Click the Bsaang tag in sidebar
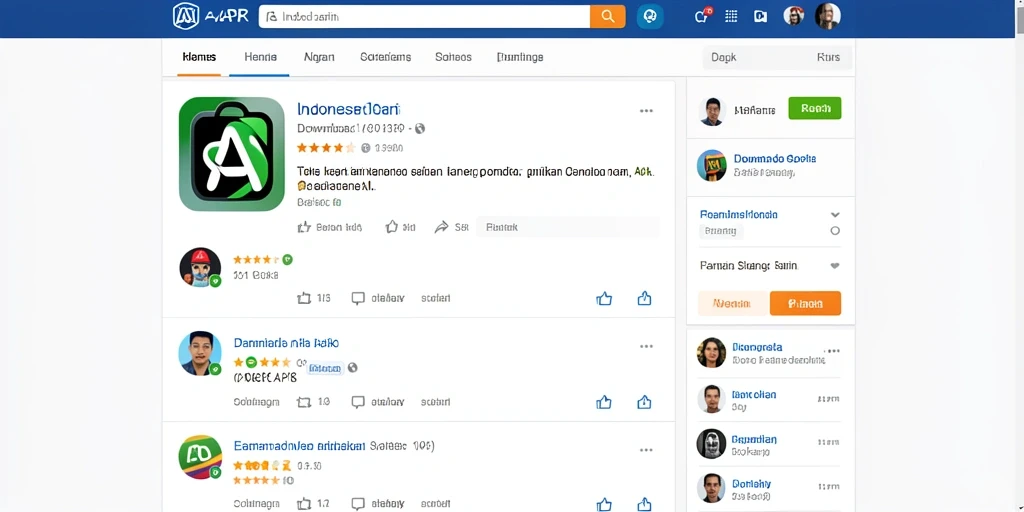Screen dimensions: 1024x512 pyautogui.click(x=720, y=231)
